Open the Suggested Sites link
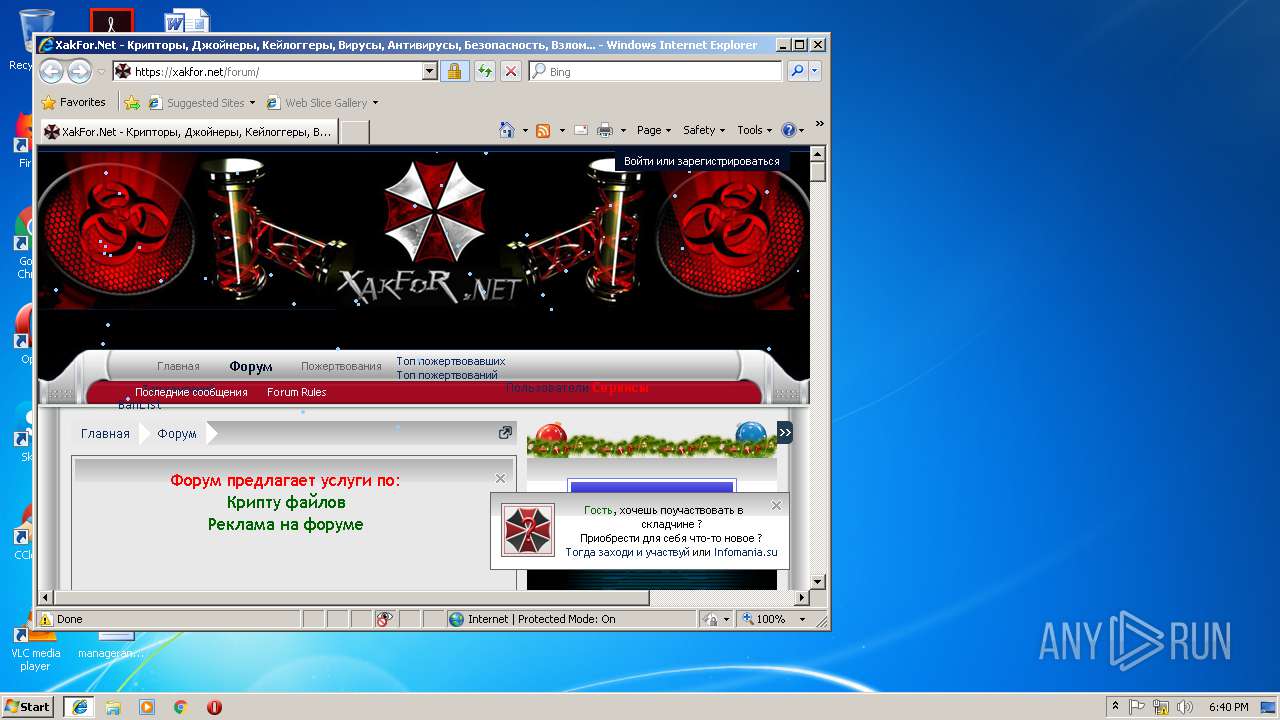1280x720 pixels. (x=201, y=102)
